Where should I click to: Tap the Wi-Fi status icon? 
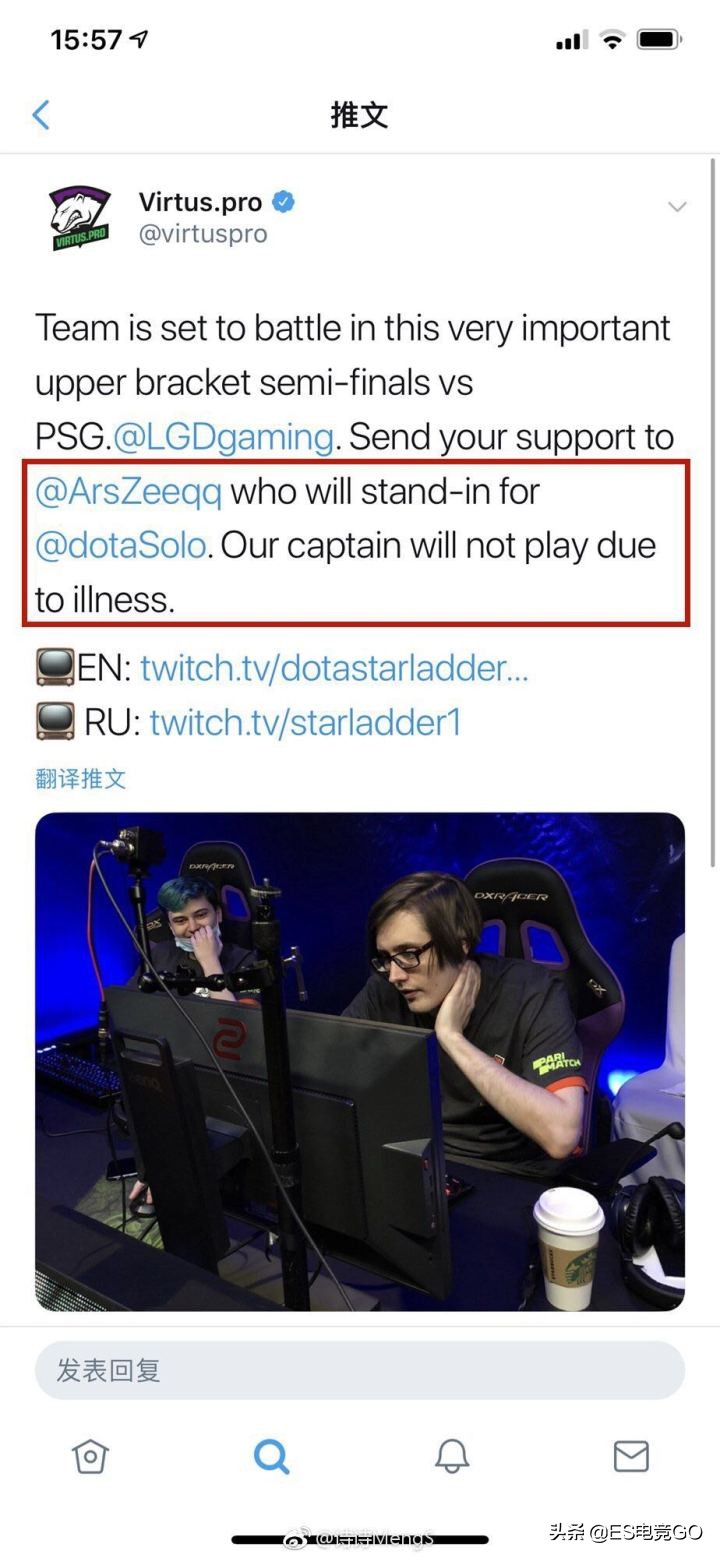612,40
